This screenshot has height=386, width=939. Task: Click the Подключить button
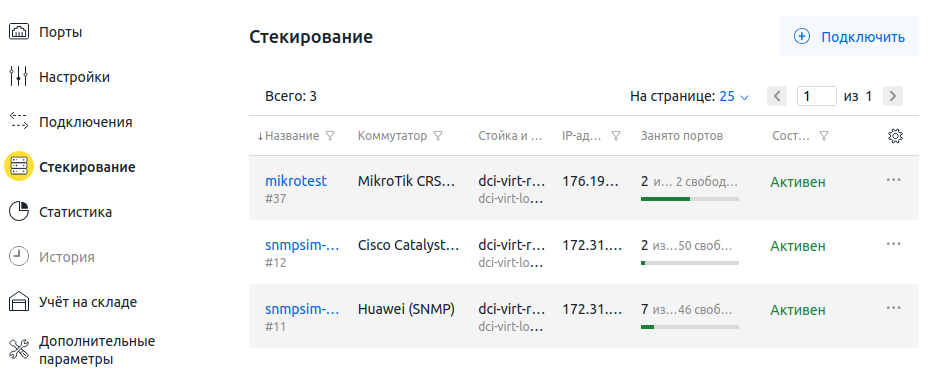click(849, 37)
